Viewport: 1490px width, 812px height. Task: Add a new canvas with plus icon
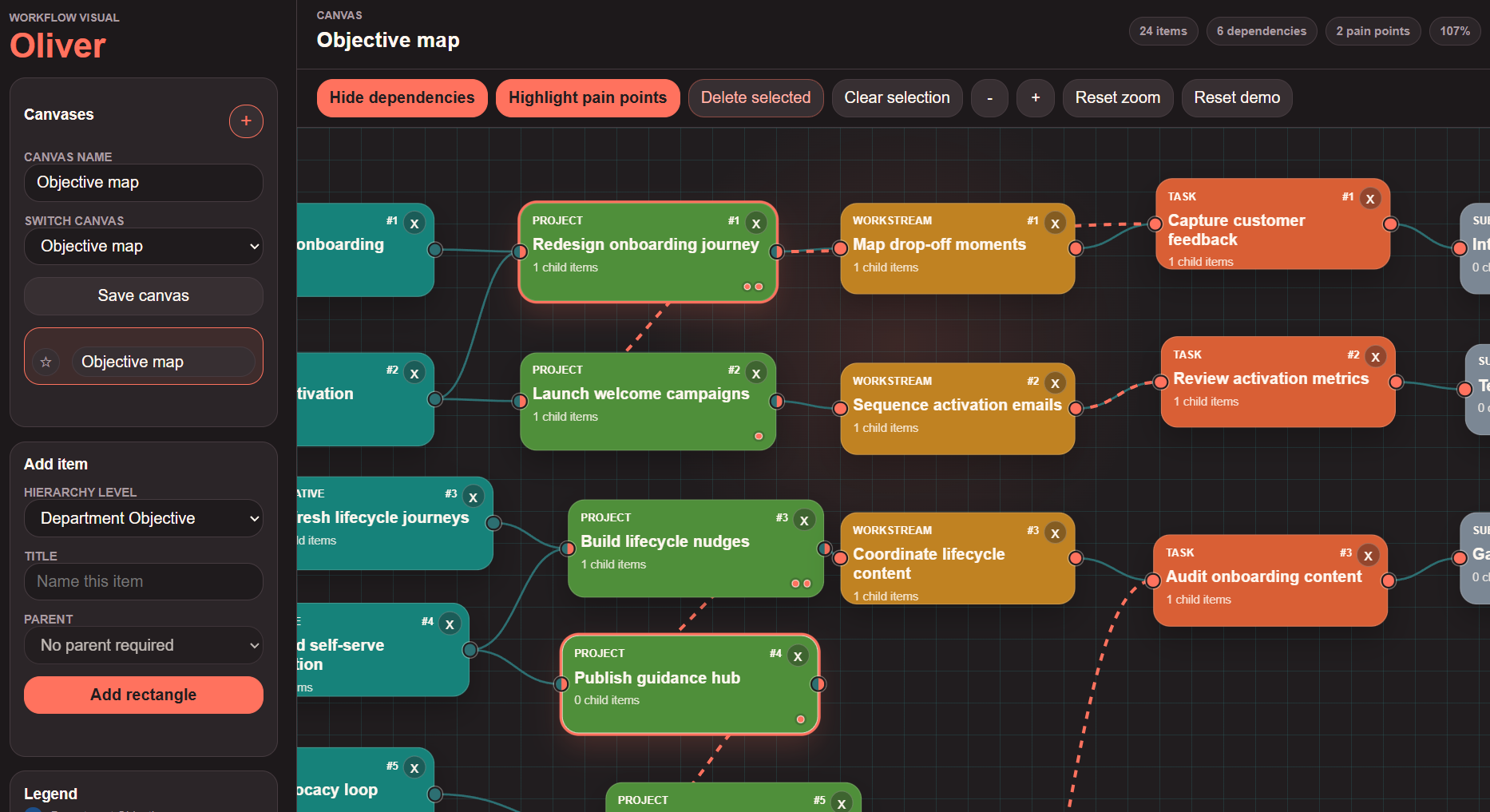tap(246, 121)
